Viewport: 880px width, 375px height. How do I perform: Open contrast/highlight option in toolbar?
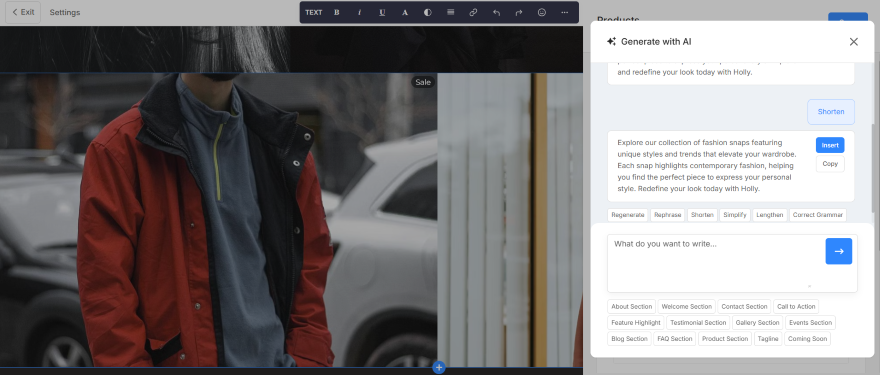tap(428, 12)
